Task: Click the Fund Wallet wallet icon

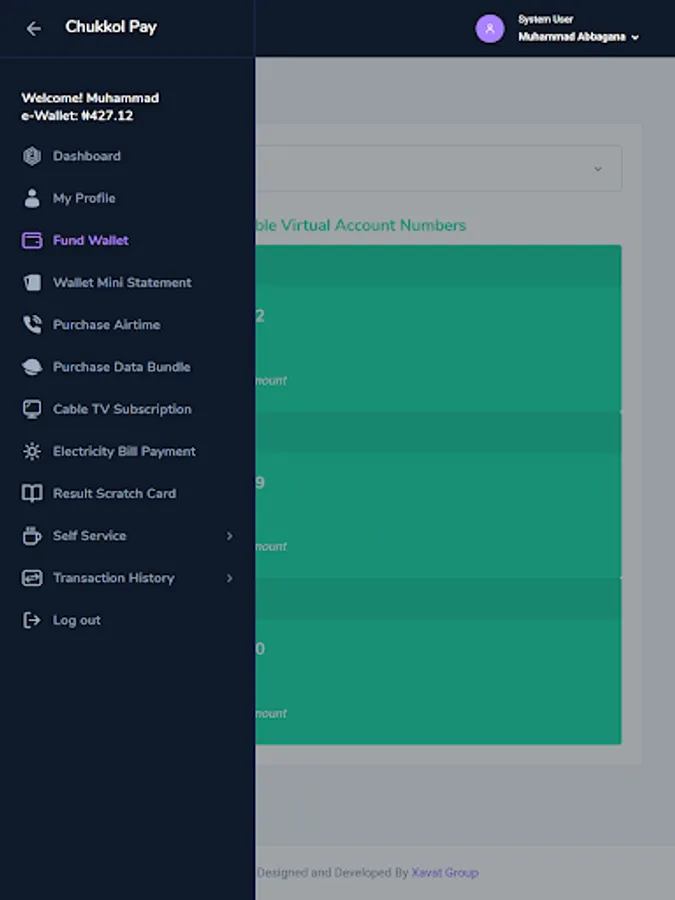Action: click(32, 240)
